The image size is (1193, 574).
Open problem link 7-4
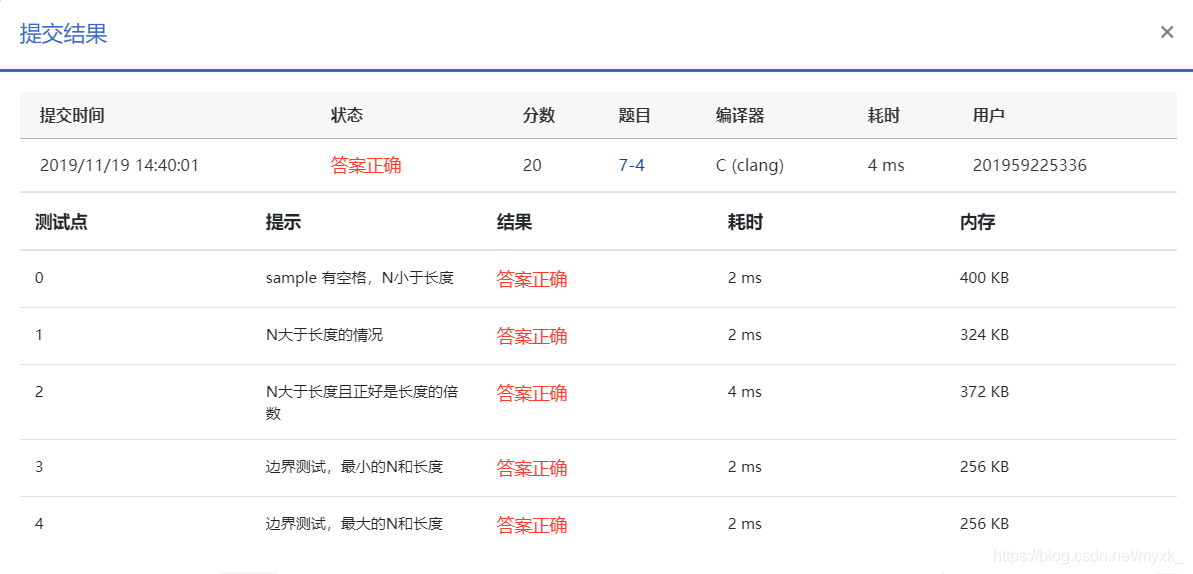pos(631,165)
